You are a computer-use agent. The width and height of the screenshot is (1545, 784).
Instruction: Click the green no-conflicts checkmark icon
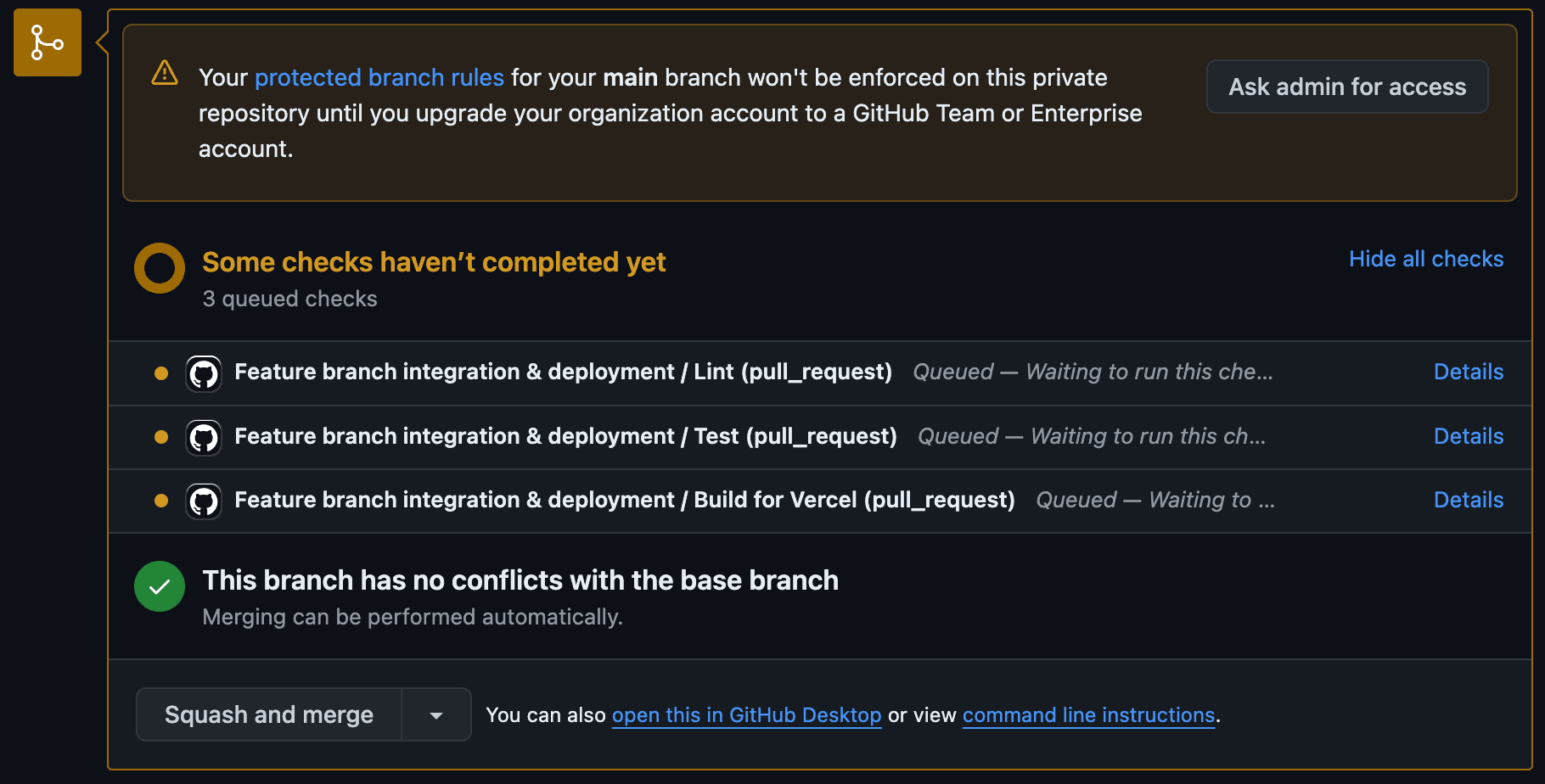click(x=160, y=586)
